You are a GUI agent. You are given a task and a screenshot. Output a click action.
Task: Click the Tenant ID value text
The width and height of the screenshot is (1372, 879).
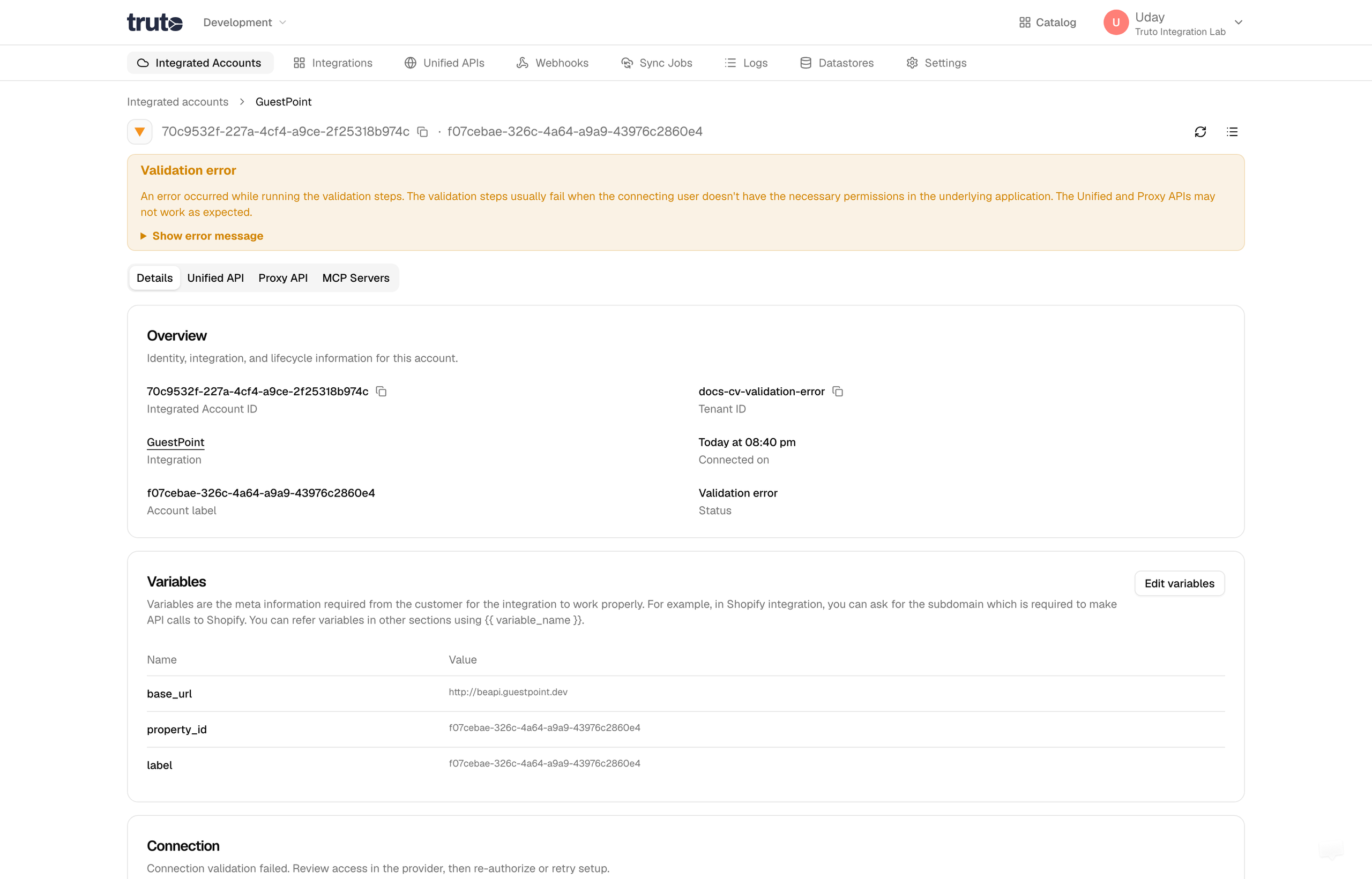click(762, 392)
